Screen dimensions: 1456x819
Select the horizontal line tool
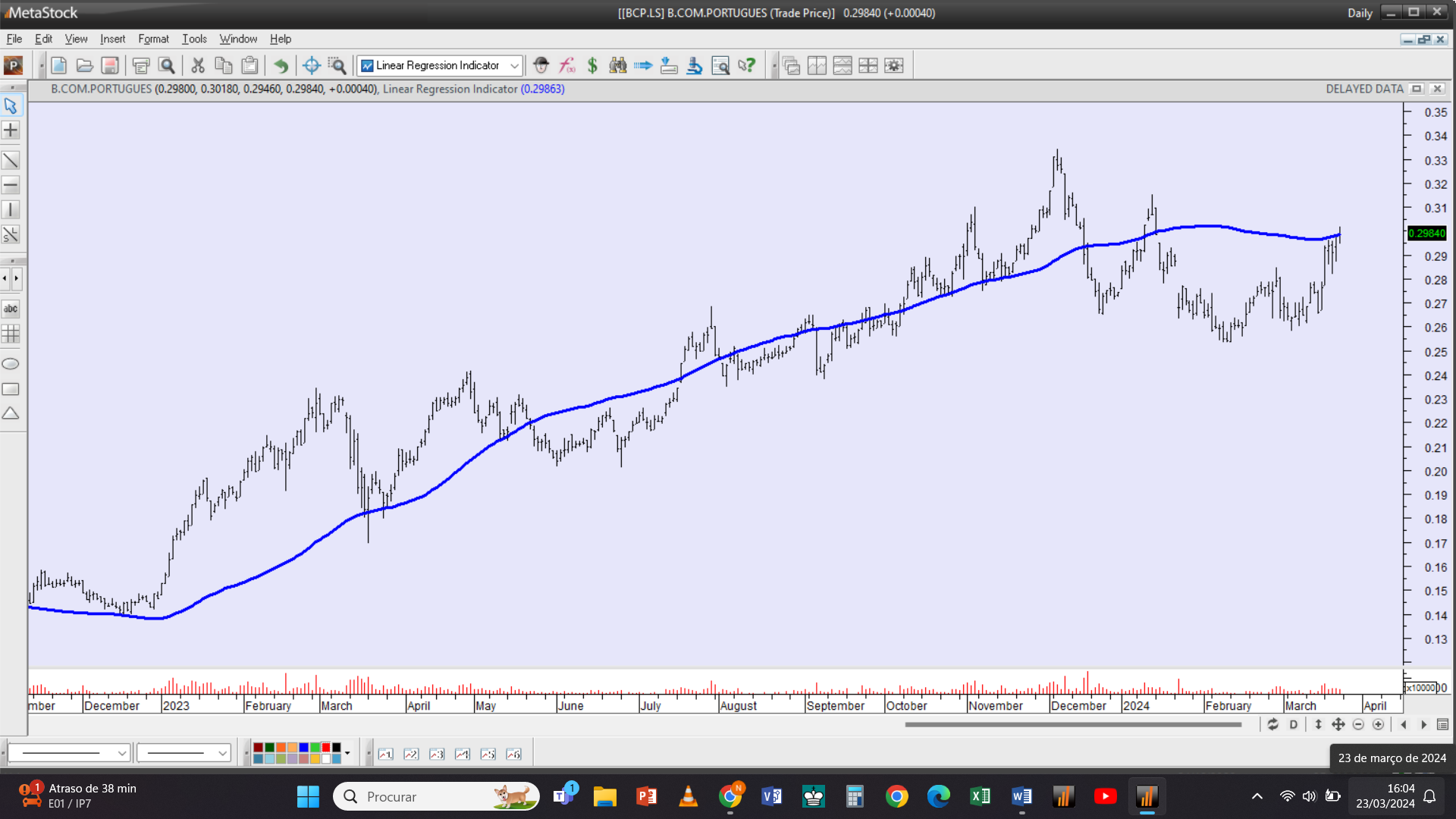11,185
